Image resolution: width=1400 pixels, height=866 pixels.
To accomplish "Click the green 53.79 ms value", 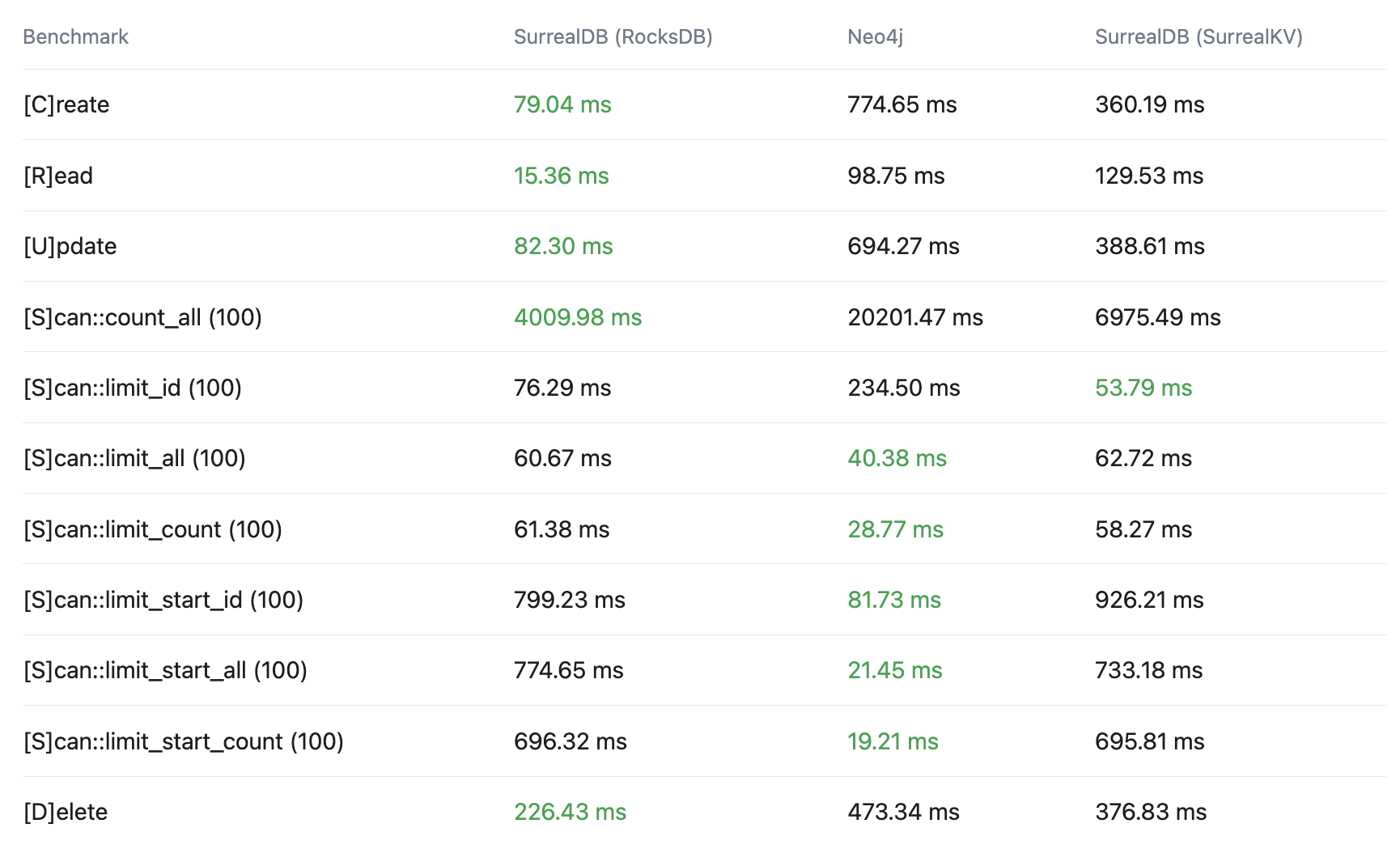I will click(1143, 388).
